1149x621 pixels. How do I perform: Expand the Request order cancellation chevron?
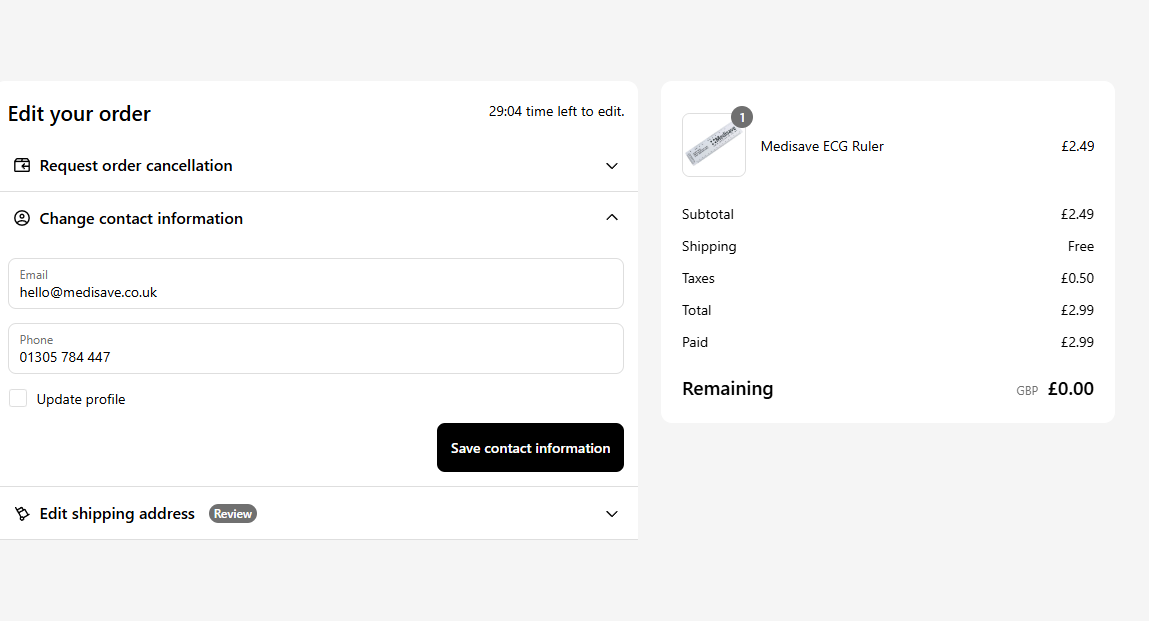click(x=612, y=166)
